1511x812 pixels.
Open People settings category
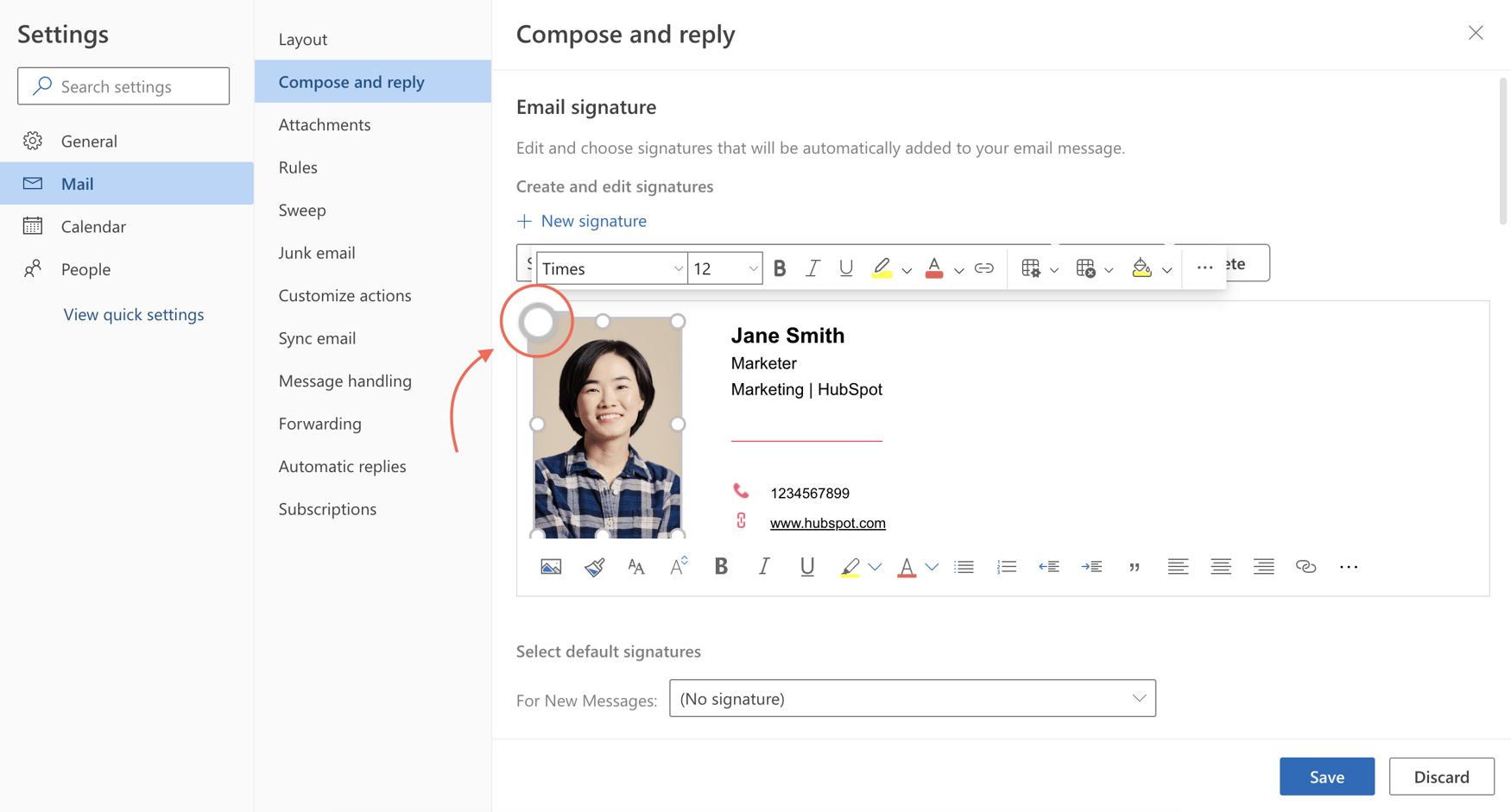pos(127,269)
